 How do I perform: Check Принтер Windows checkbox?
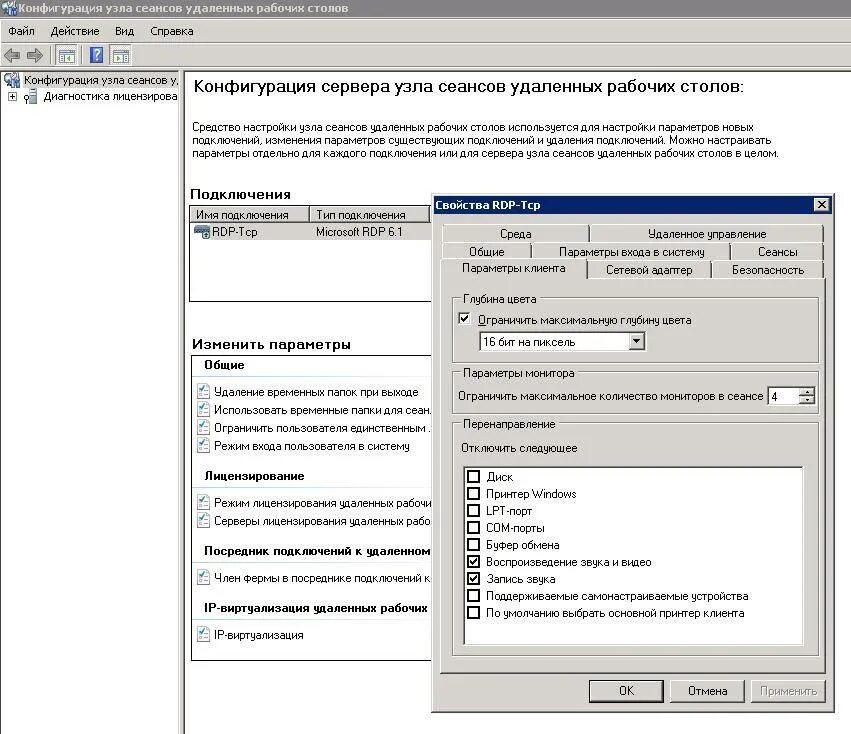(x=473, y=493)
